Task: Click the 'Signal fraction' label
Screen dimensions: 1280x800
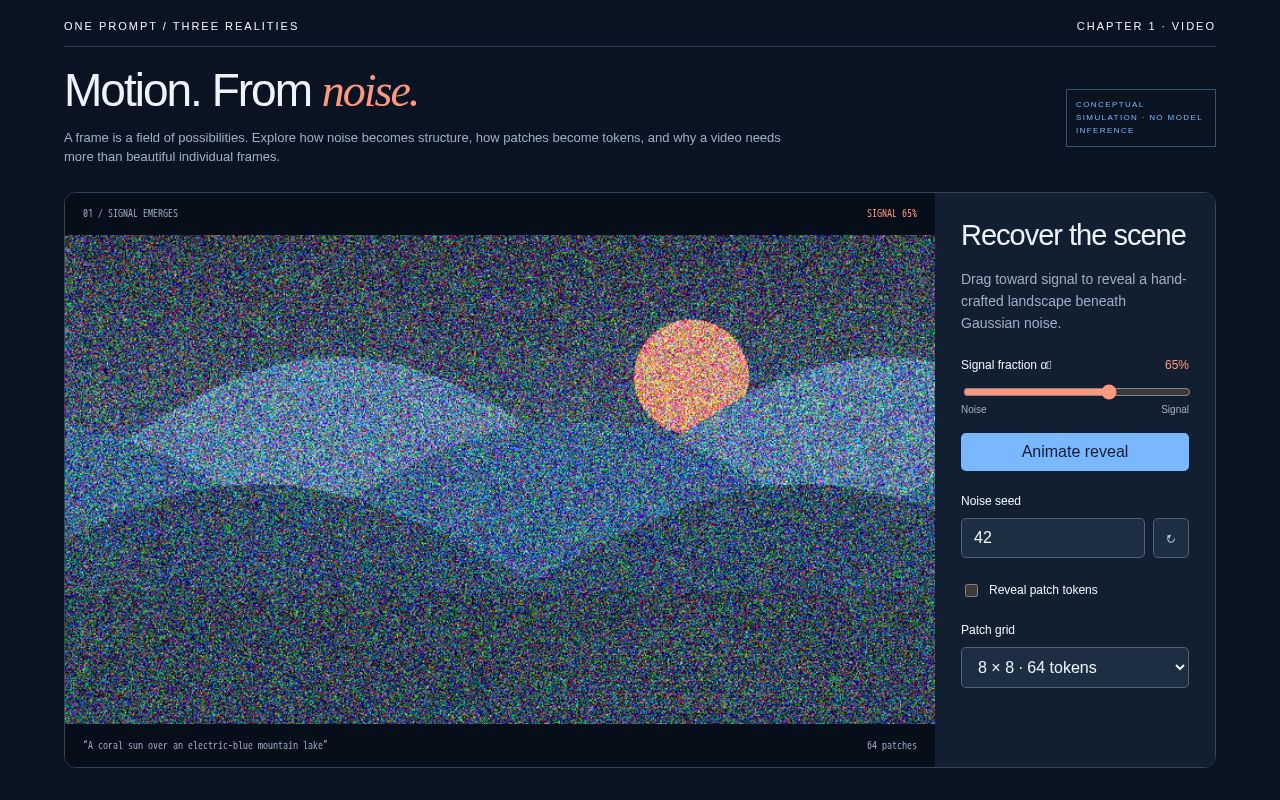Action: click(1006, 365)
